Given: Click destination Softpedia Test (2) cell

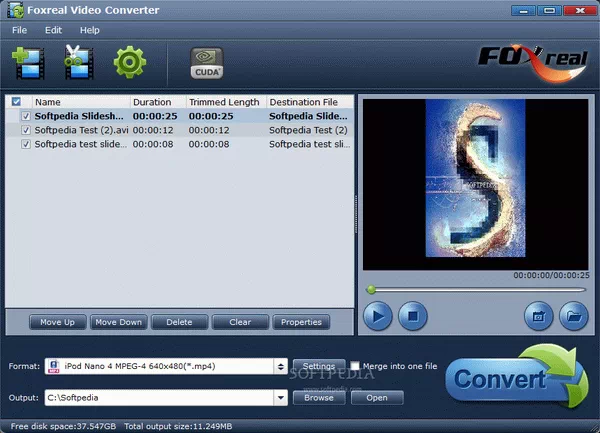Looking at the screenshot, I should [x=308, y=130].
